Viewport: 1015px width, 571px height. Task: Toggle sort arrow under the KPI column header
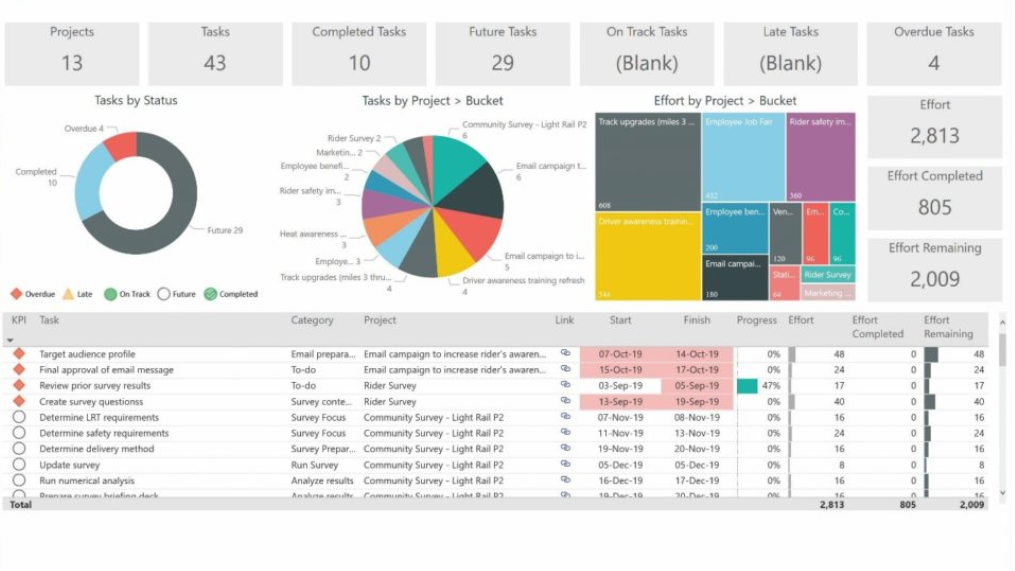11,340
